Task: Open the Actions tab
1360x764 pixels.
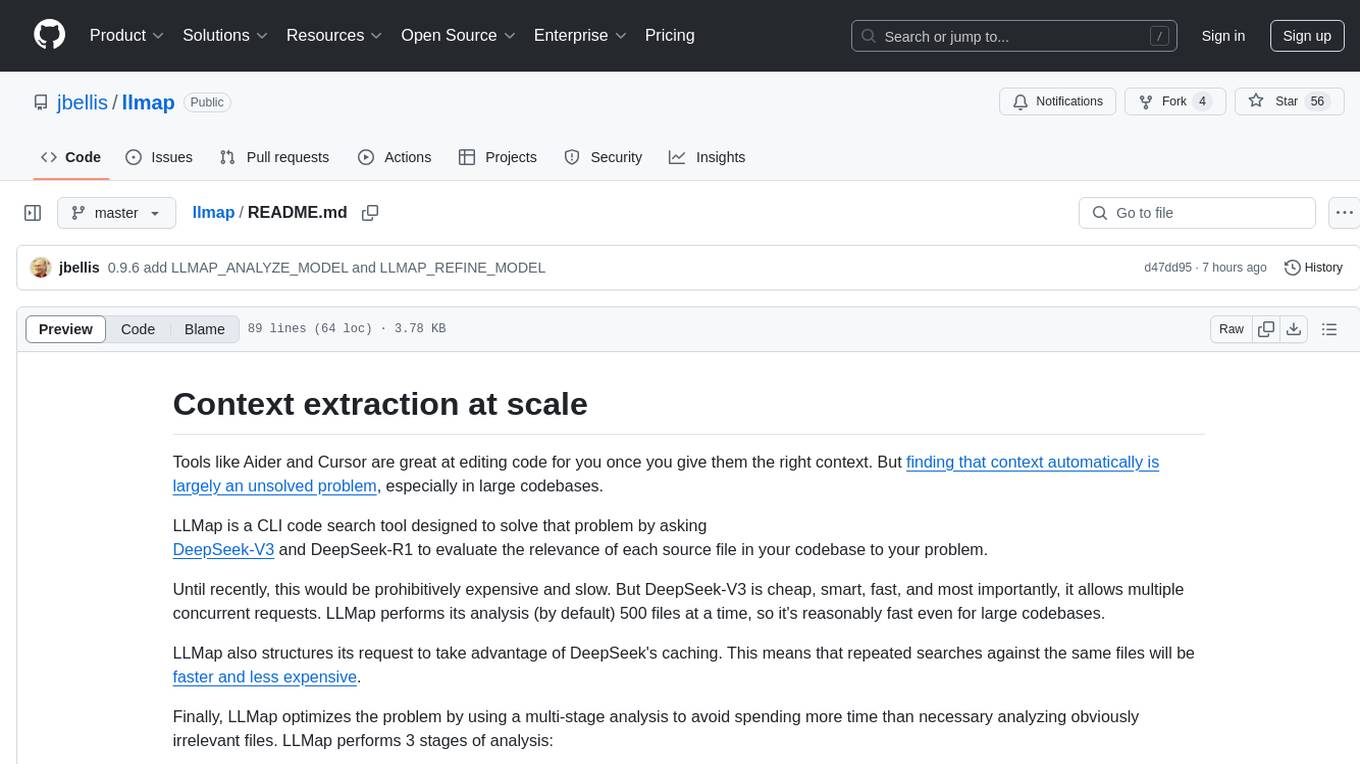Action: tap(394, 157)
